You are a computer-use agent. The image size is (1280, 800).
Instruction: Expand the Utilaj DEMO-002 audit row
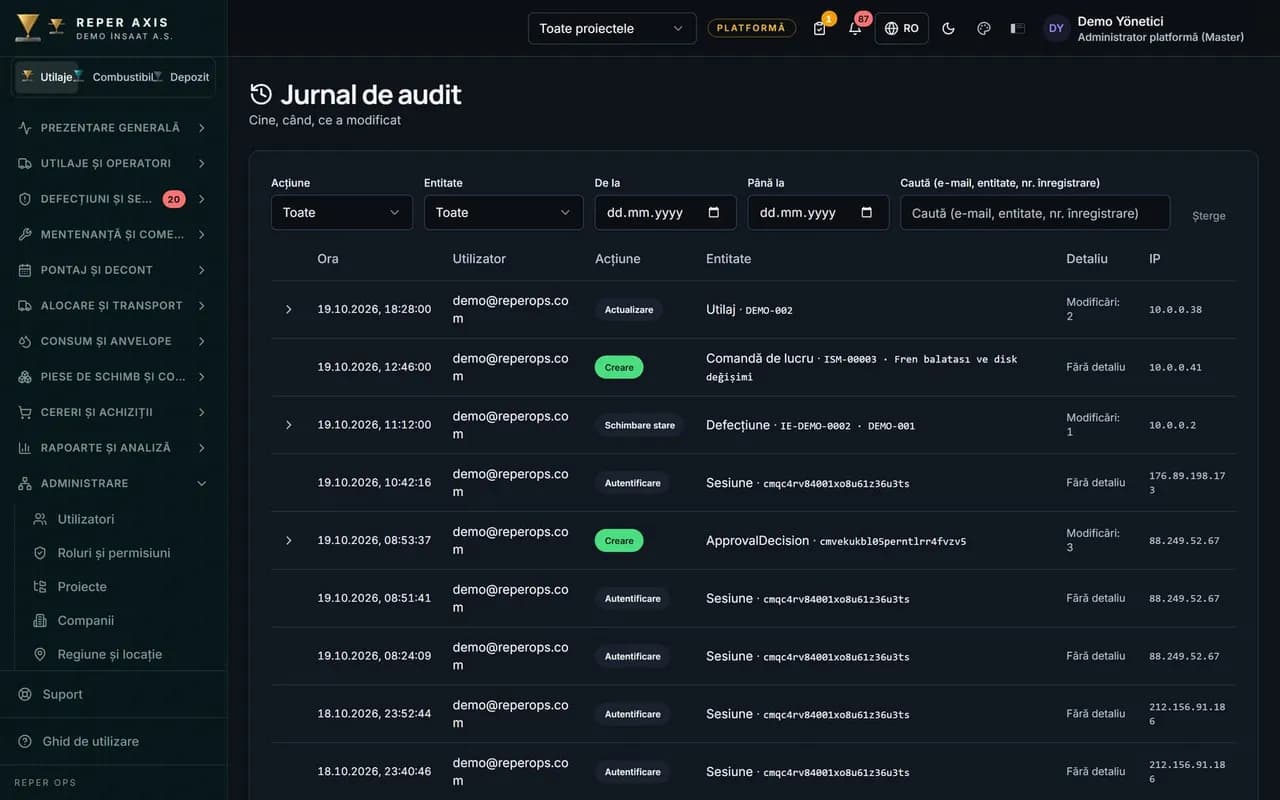click(x=289, y=310)
